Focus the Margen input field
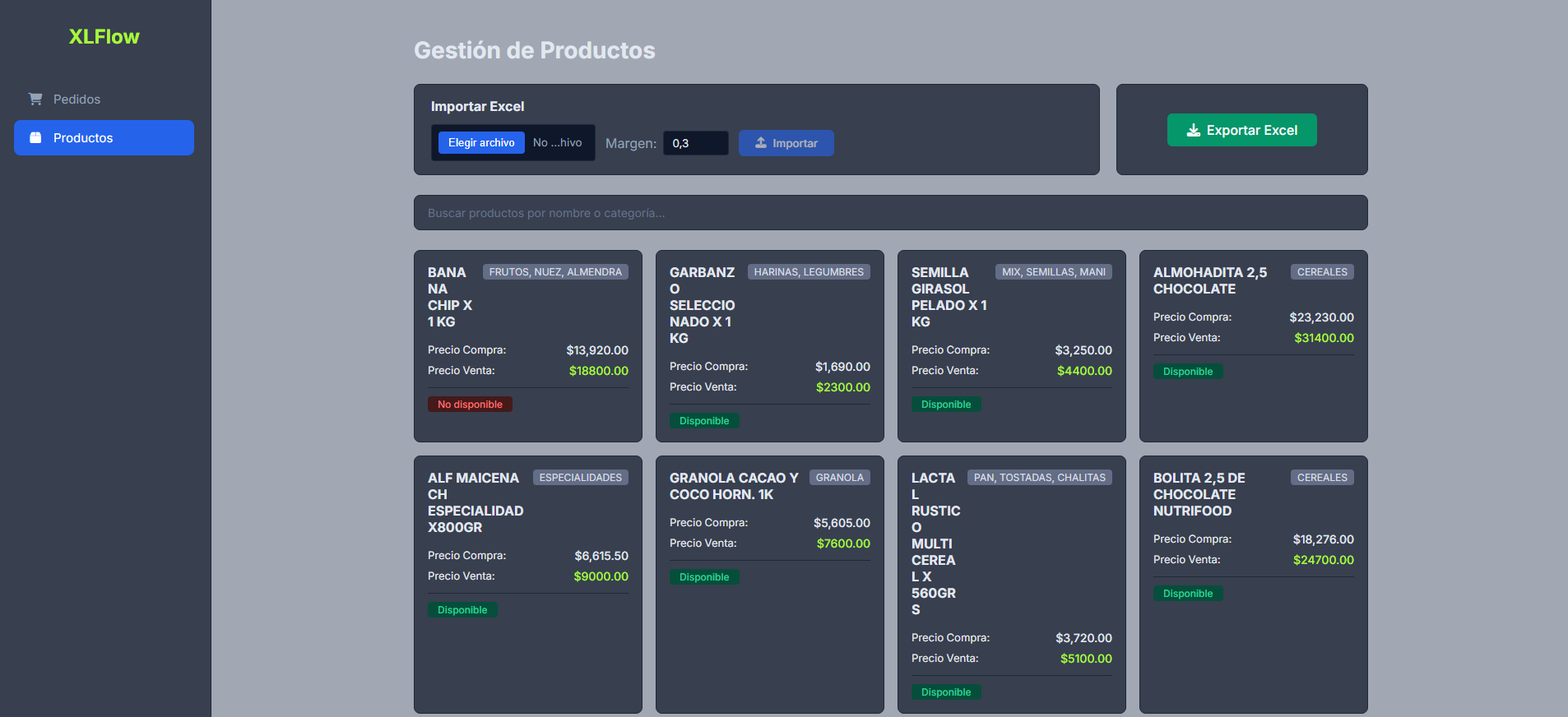The height and width of the screenshot is (717, 1568). tap(696, 143)
